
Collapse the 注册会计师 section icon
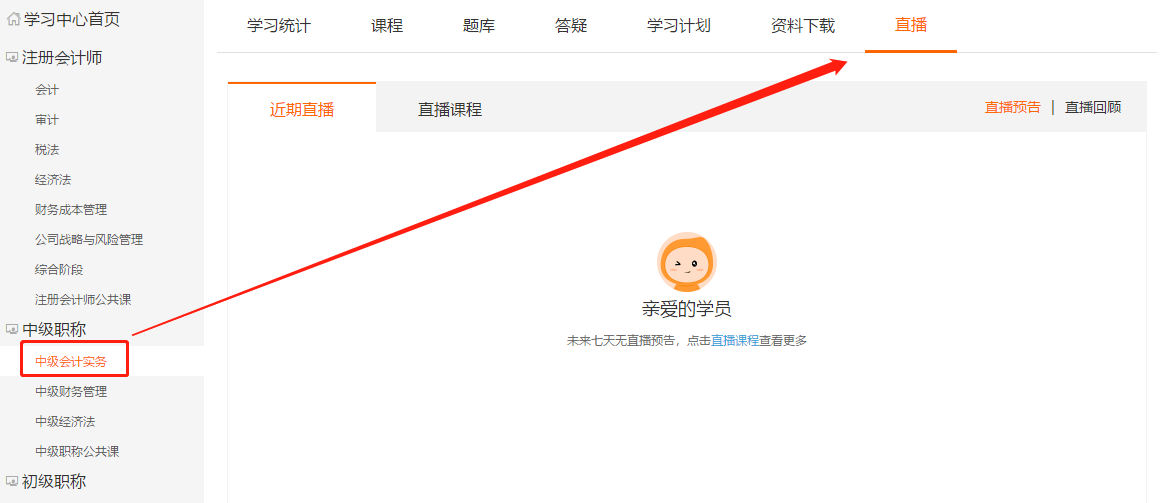(11, 58)
